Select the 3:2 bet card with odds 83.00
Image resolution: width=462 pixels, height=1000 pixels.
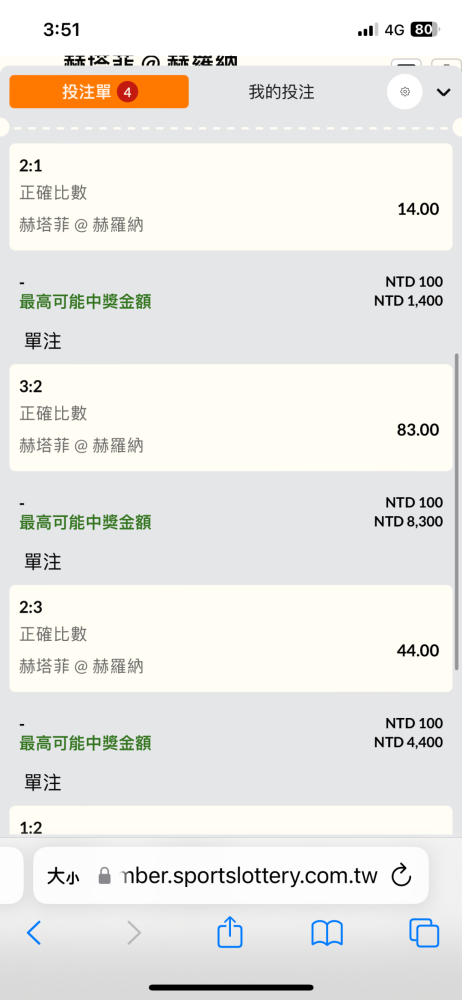click(x=231, y=418)
